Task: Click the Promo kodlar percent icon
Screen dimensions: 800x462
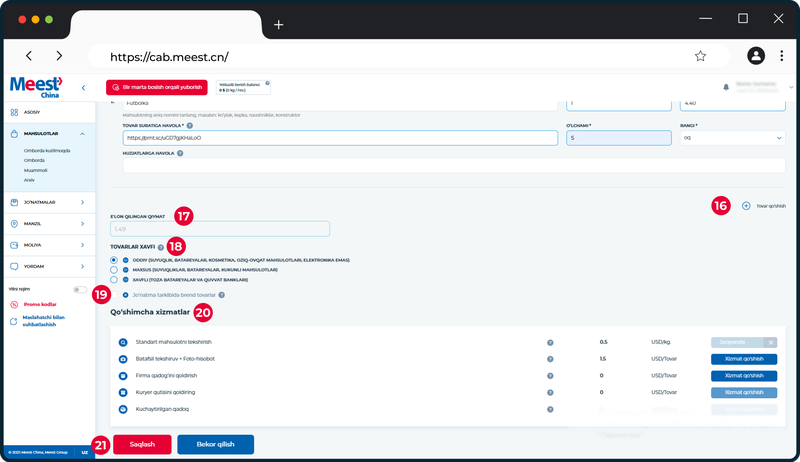Action: pos(14,304)
